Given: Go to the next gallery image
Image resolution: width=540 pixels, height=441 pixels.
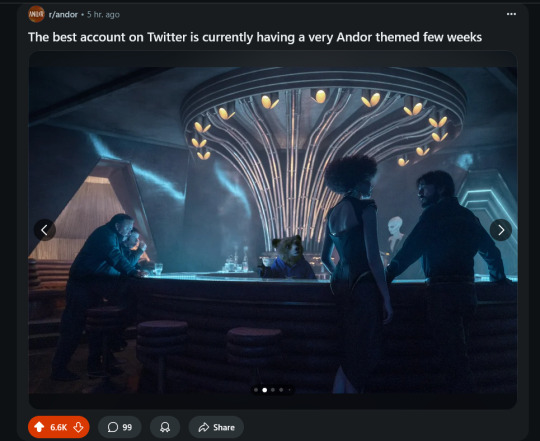Looking at the screenshot, I should pos(501,230).
